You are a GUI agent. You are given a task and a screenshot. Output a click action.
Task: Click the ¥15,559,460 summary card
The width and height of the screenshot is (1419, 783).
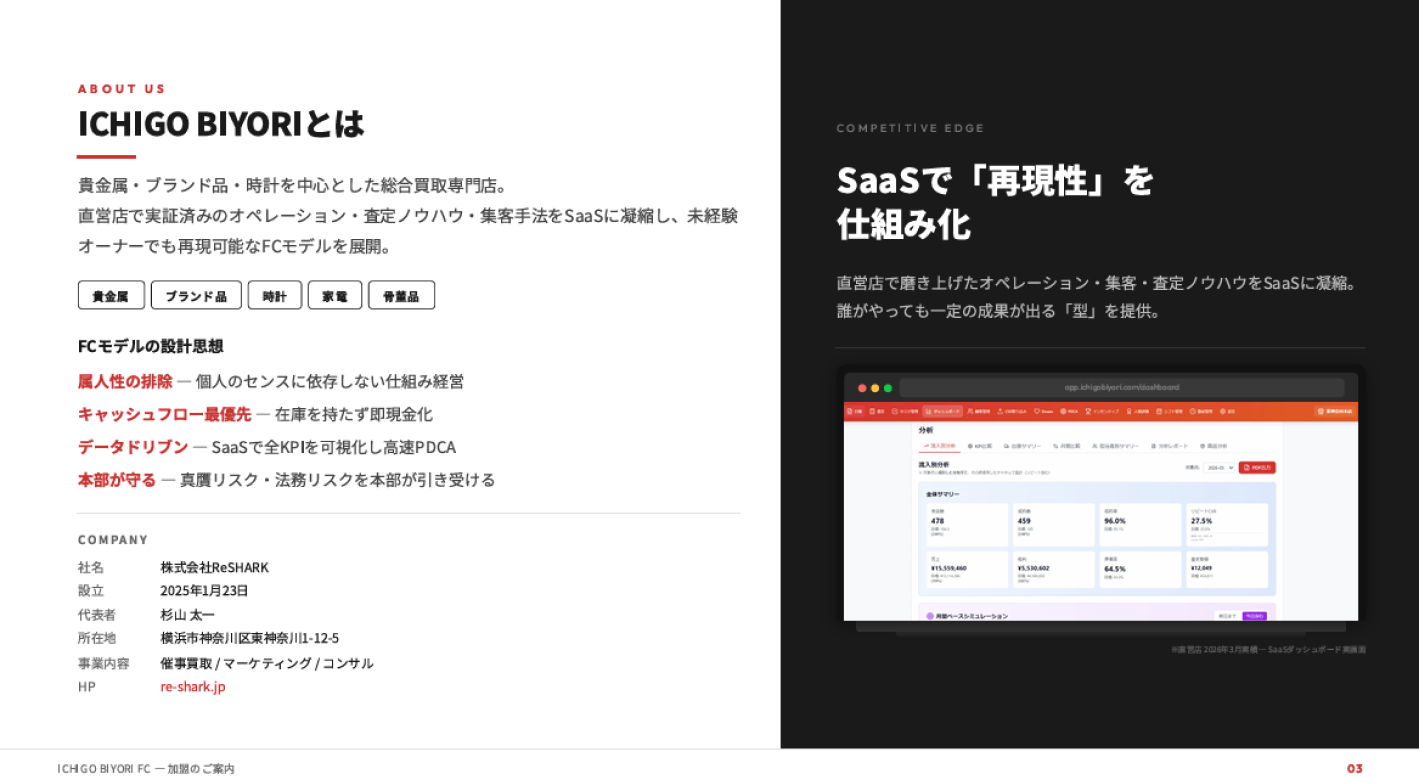967,570
